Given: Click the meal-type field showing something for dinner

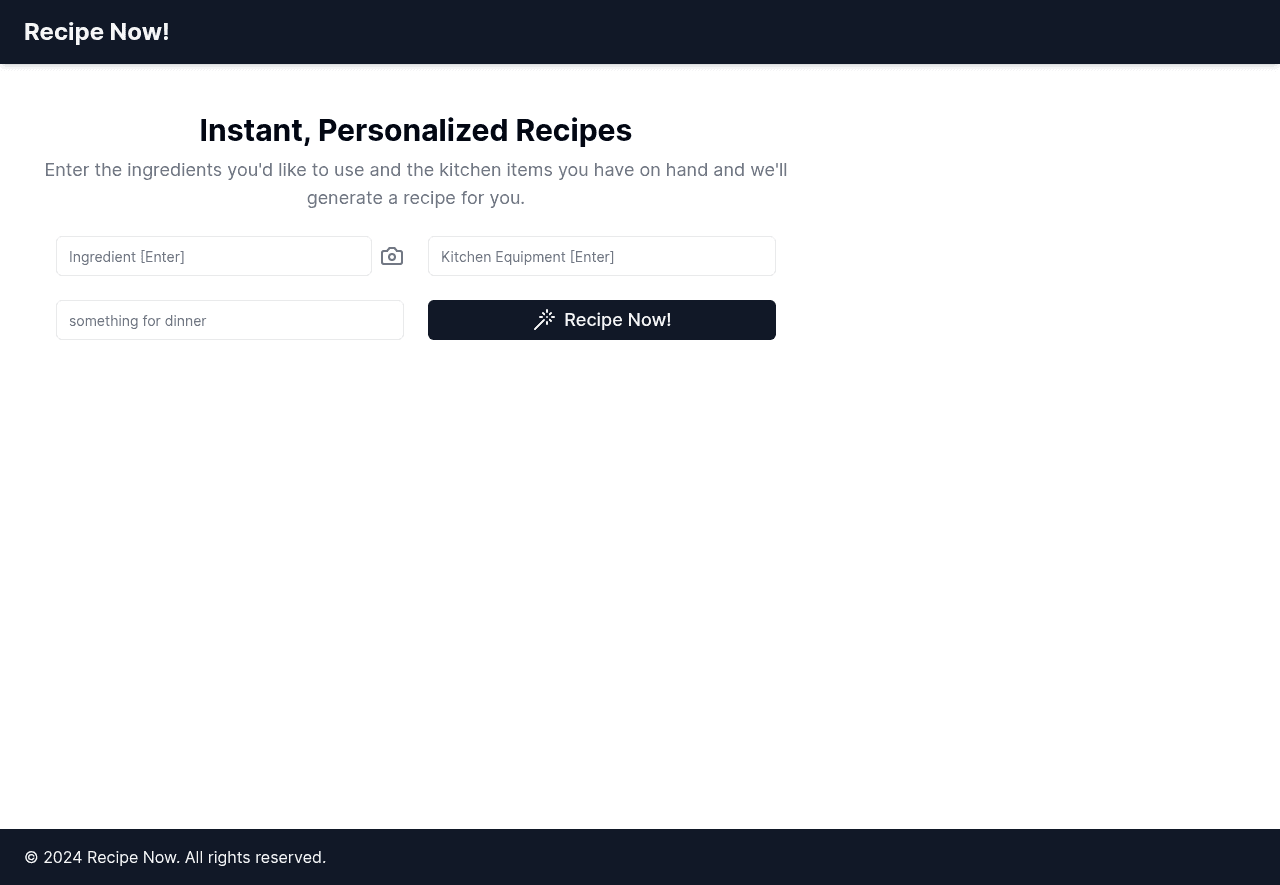Looking at the screenshot, I should pos(229,320).
